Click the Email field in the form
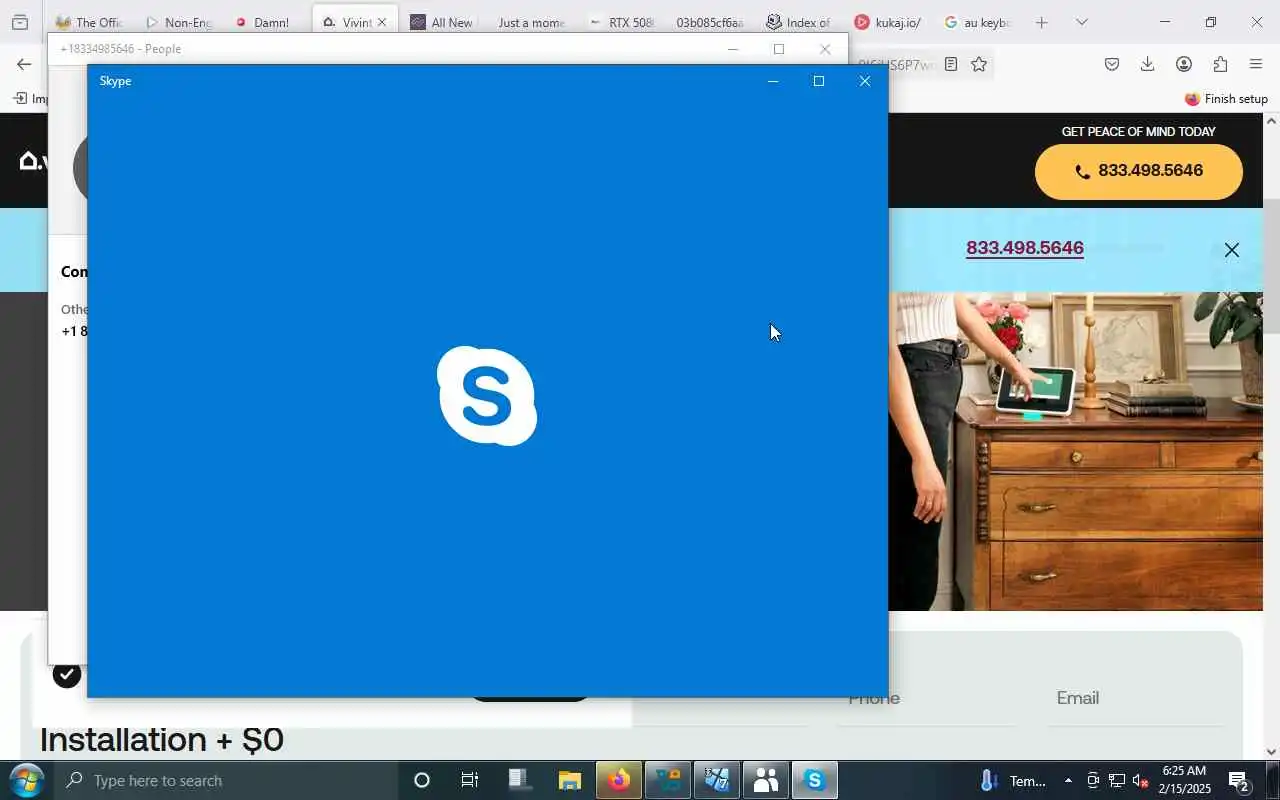The image size is (1280, 800). 1134,698
